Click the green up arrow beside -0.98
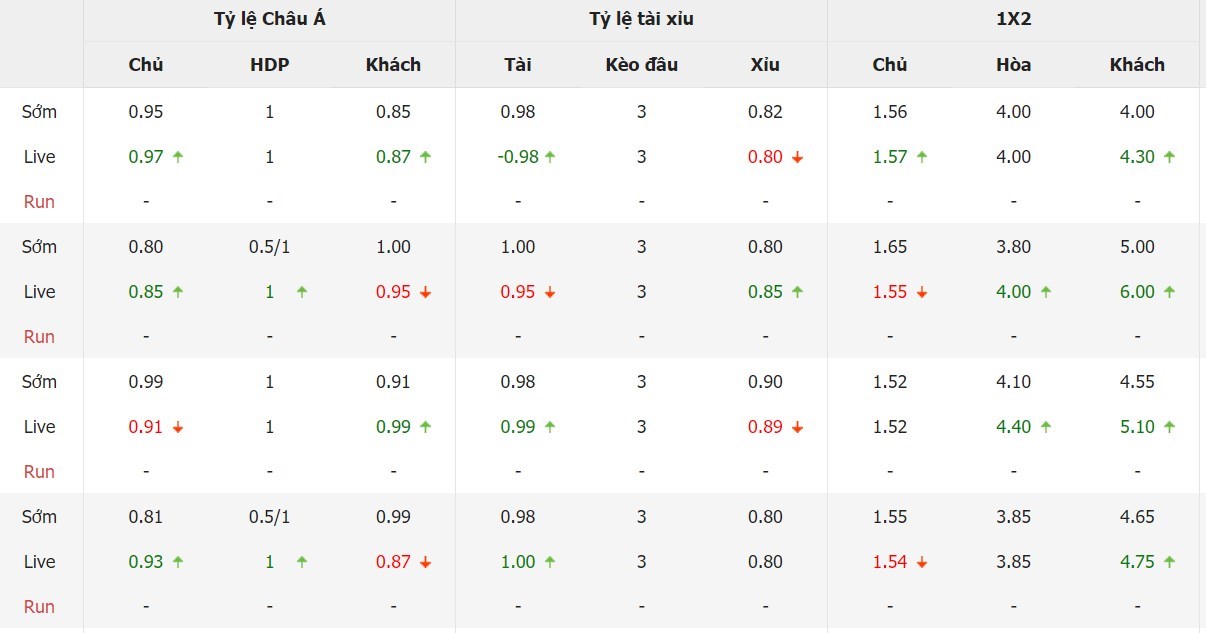This screenshot has width=1206, height=633. (x=550, y=157)
